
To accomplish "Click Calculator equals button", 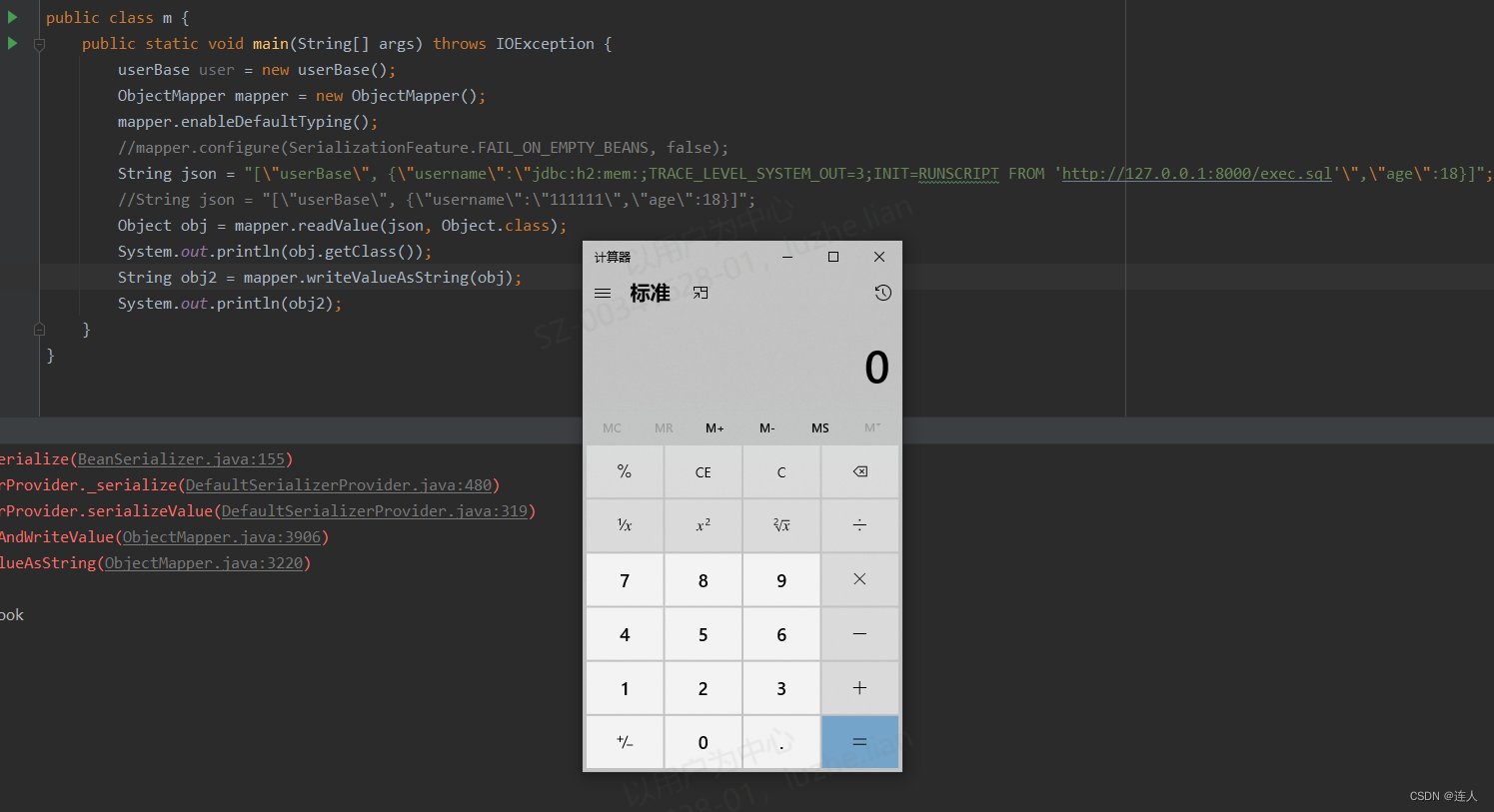I will click(859, 742).
